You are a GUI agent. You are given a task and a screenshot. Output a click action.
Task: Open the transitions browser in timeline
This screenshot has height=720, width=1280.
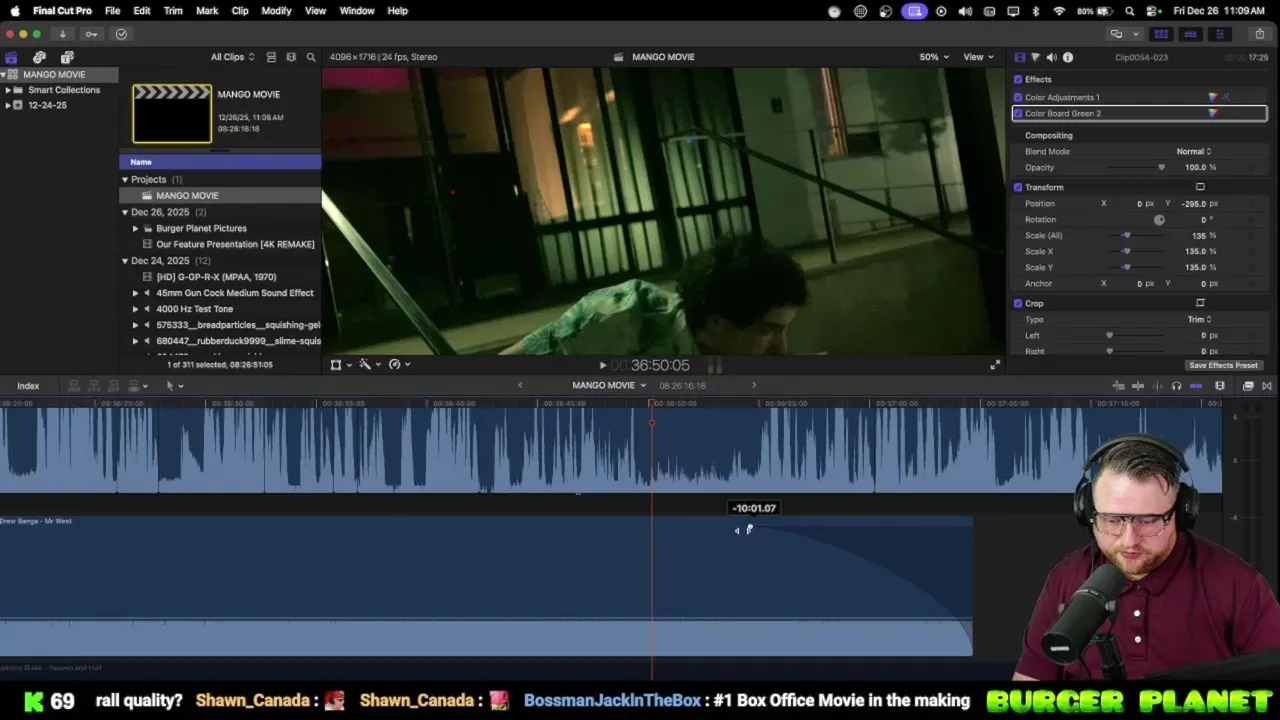(1267, 386)
